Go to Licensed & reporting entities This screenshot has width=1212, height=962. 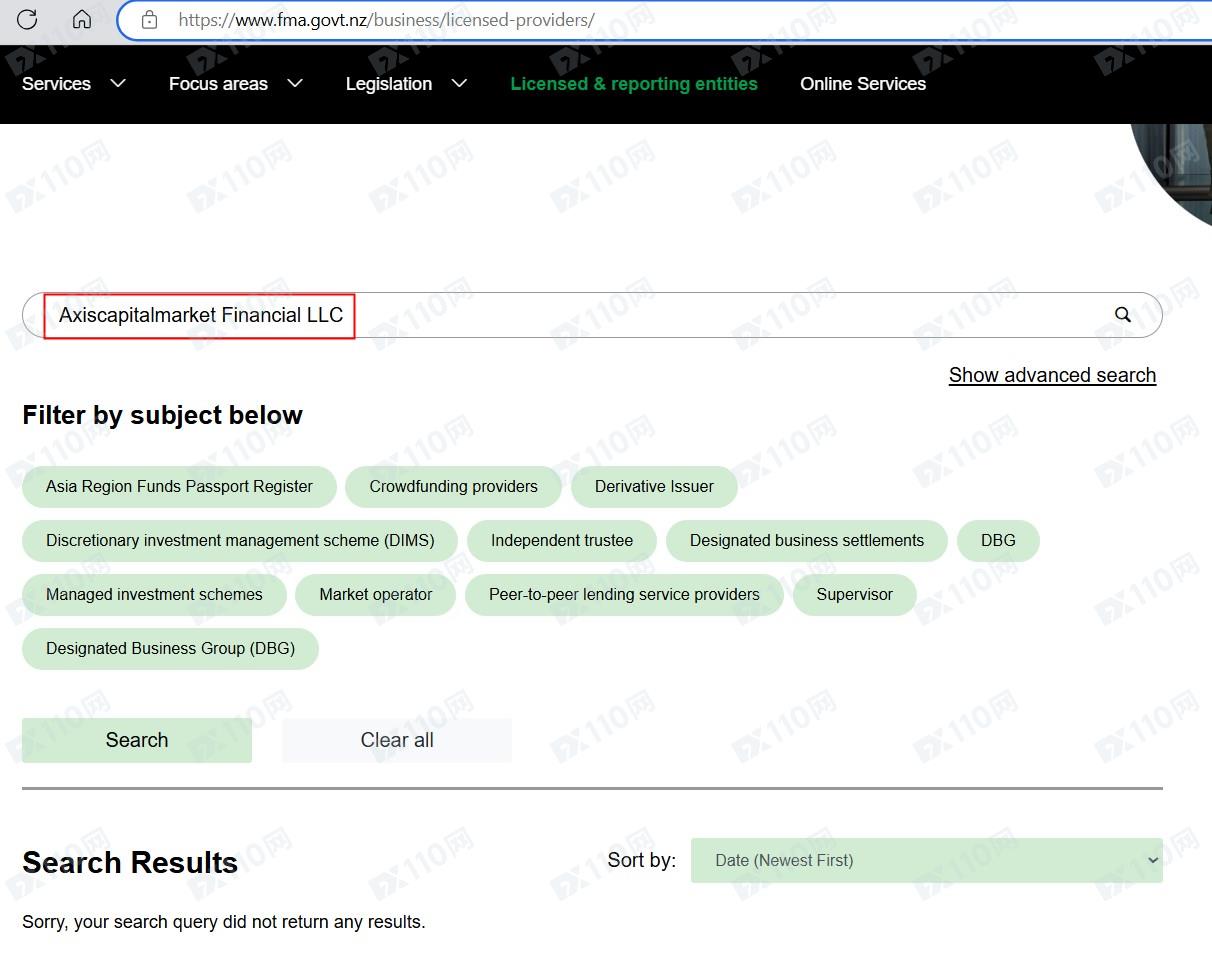(633, 84)
